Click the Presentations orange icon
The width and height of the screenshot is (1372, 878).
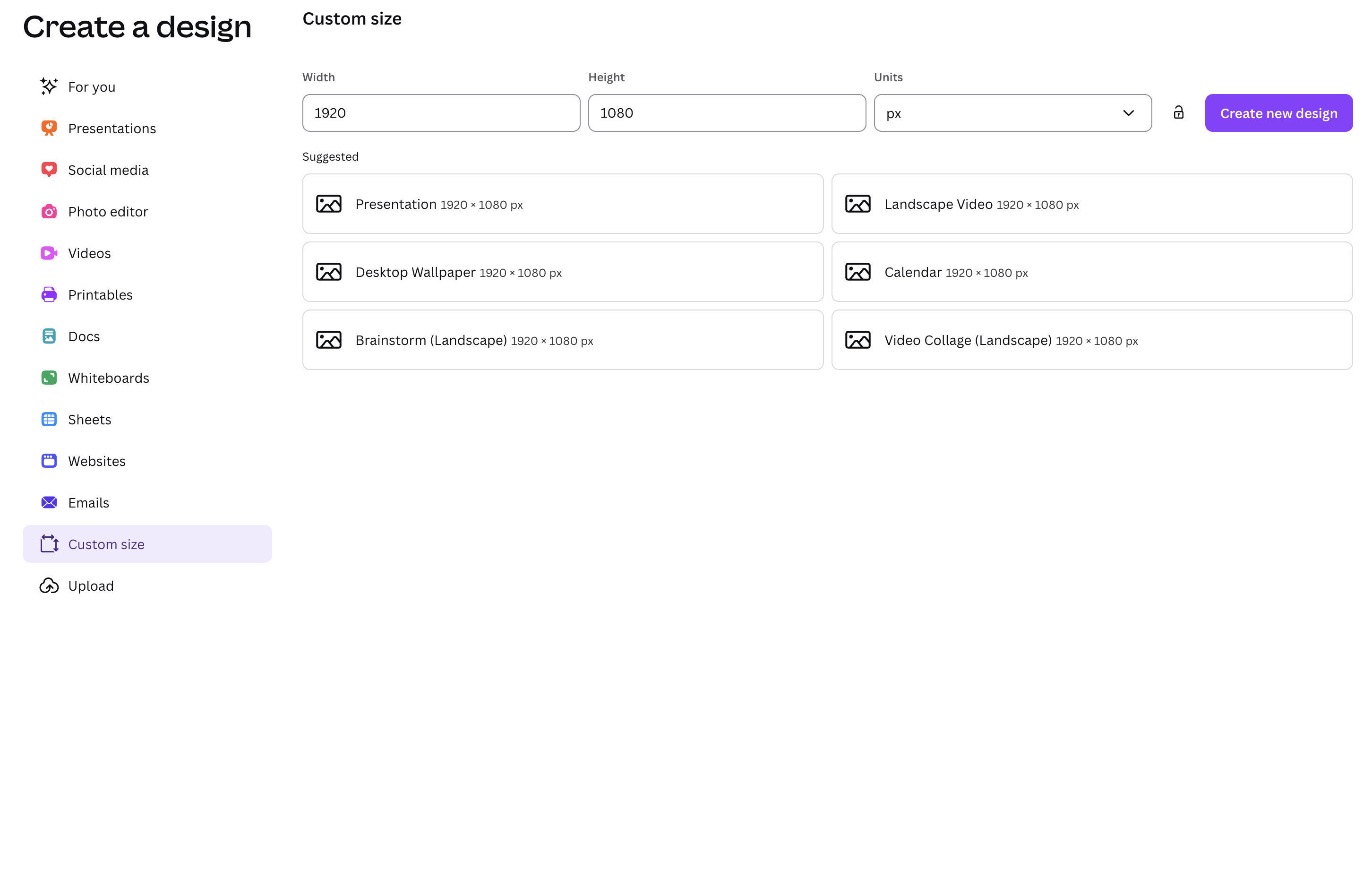tap(49, 128)
